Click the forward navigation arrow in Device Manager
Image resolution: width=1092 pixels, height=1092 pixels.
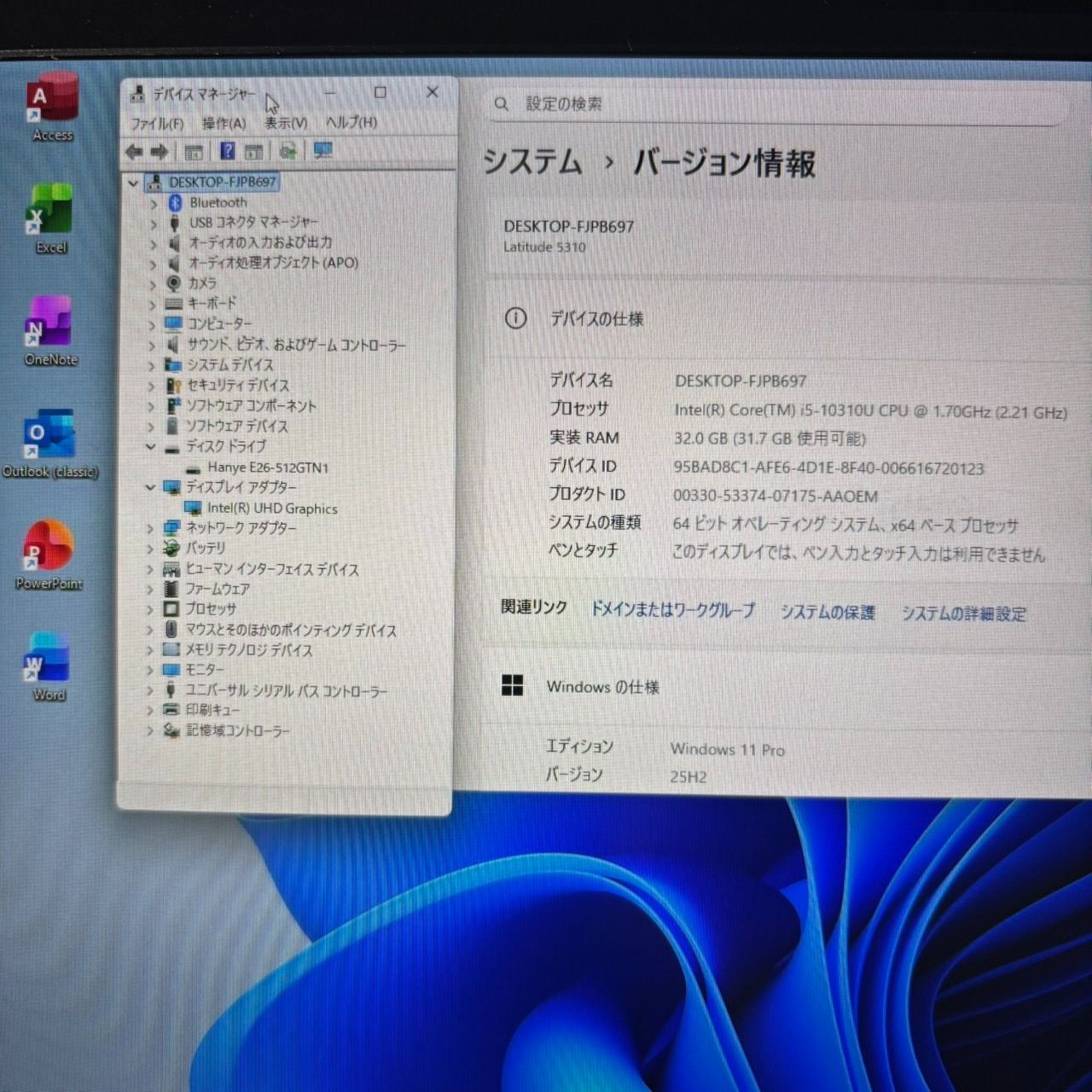point(160,151)
